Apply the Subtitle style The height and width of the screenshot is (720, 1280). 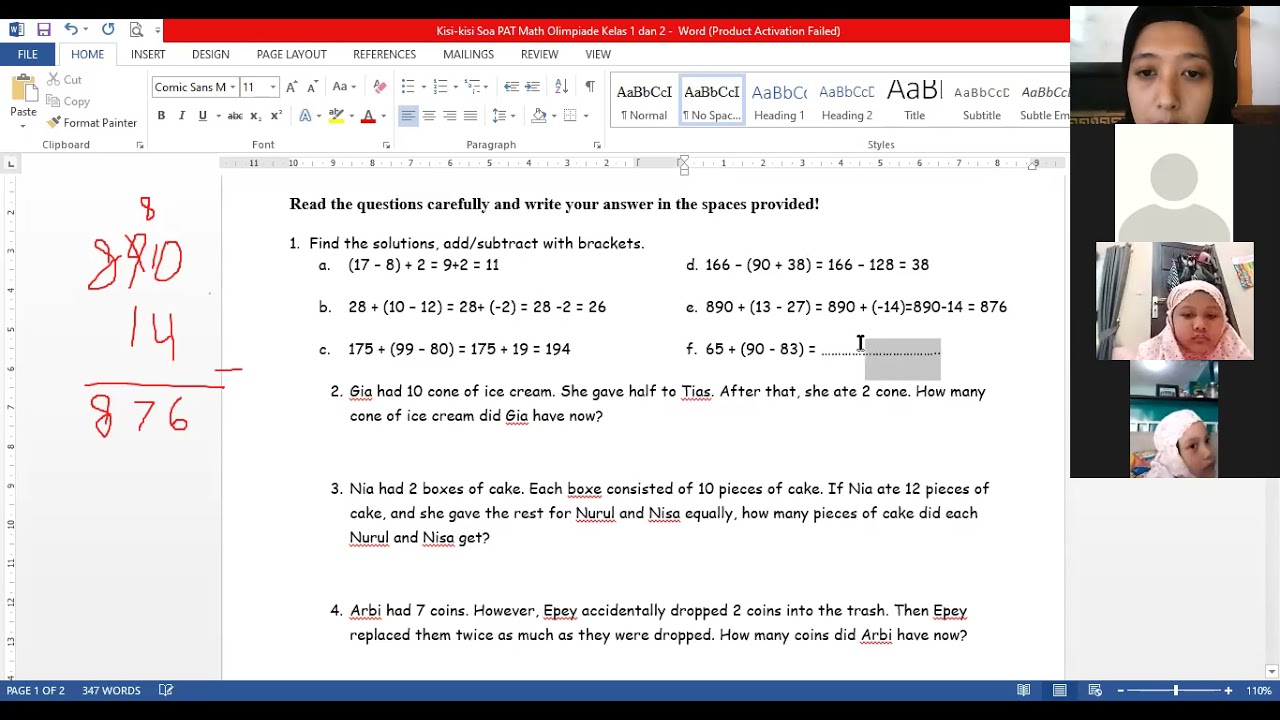[x=982, y=101]
